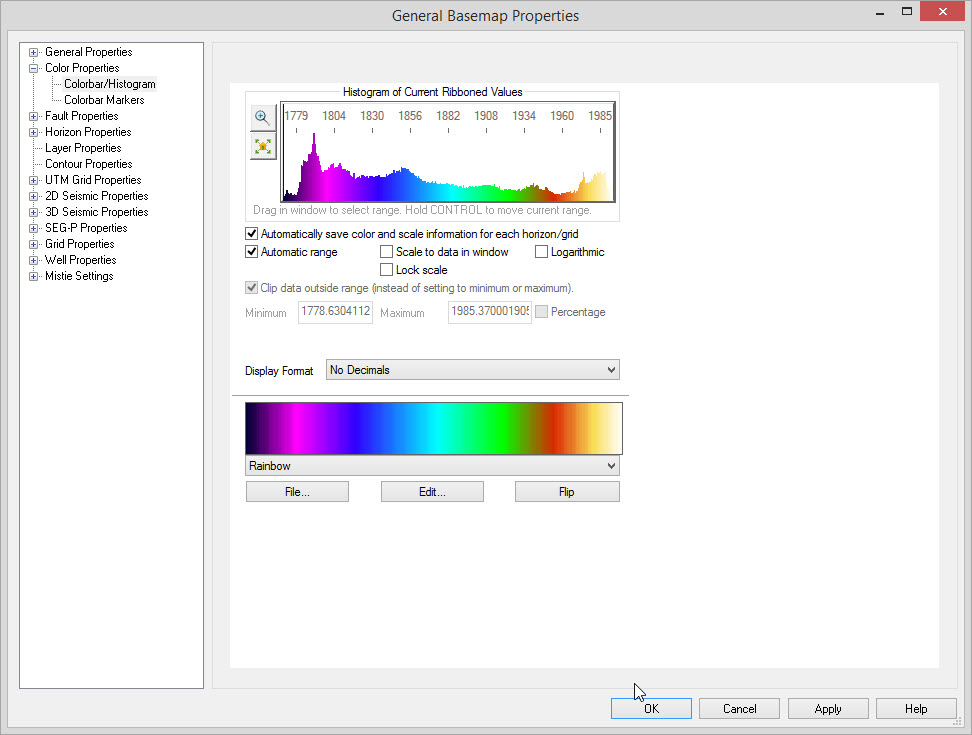Click the fit-to-extents icon below the magnifier
The width and height of the screenshot is (972, 735).
coord(262,146)
